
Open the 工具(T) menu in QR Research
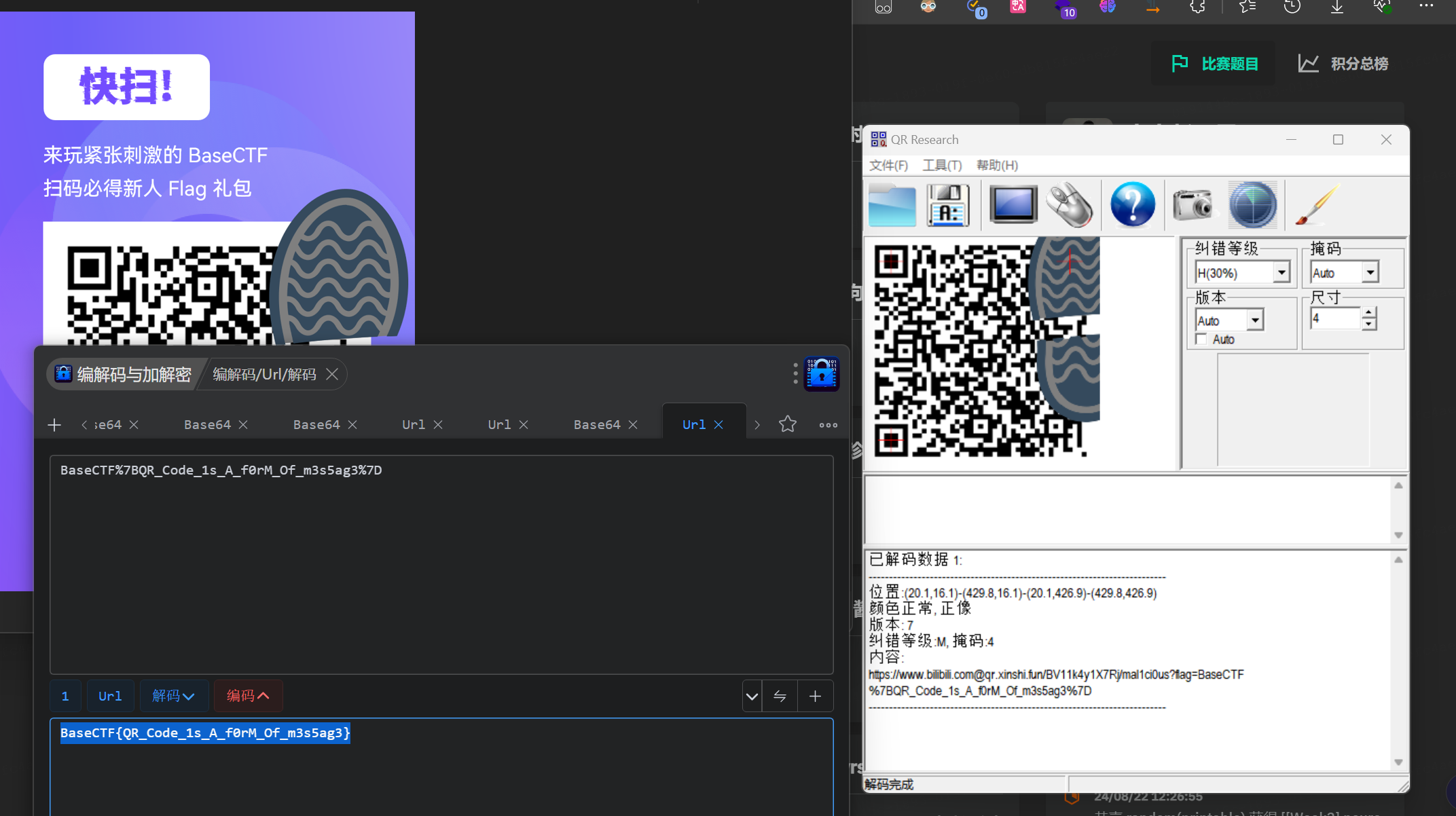tap(942, 166)
